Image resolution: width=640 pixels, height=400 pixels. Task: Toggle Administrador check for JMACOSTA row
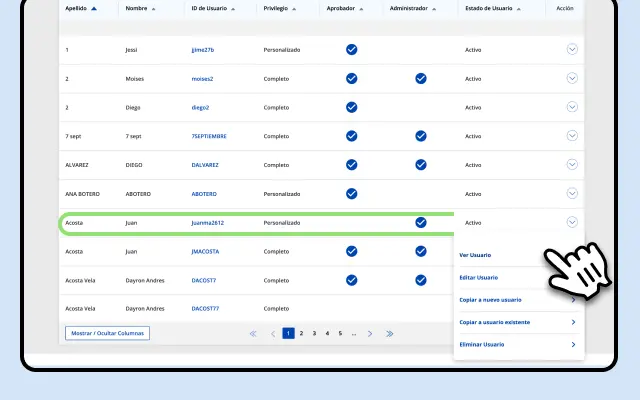coord(421,251)
